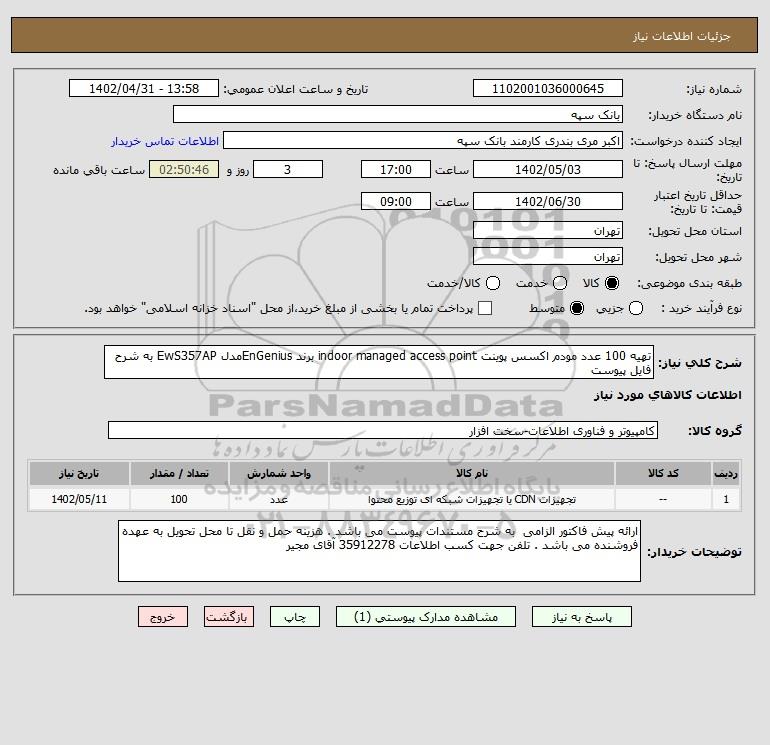Click the ردیف column header

click(x=726, y=473)
